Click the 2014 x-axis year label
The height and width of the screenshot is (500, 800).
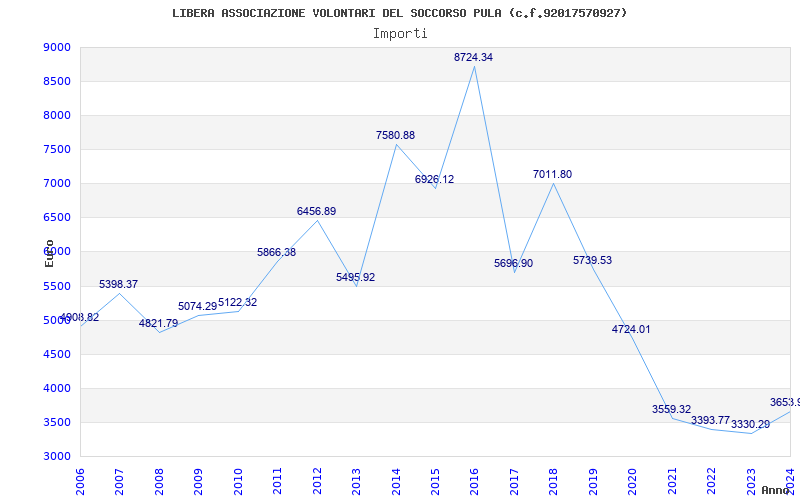point(396,482)
